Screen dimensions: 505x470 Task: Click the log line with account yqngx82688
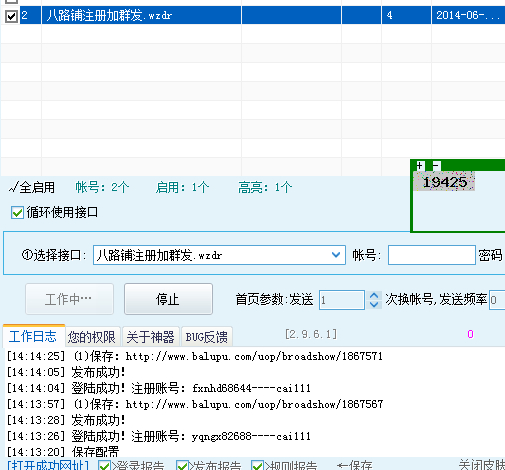[159, 436]
